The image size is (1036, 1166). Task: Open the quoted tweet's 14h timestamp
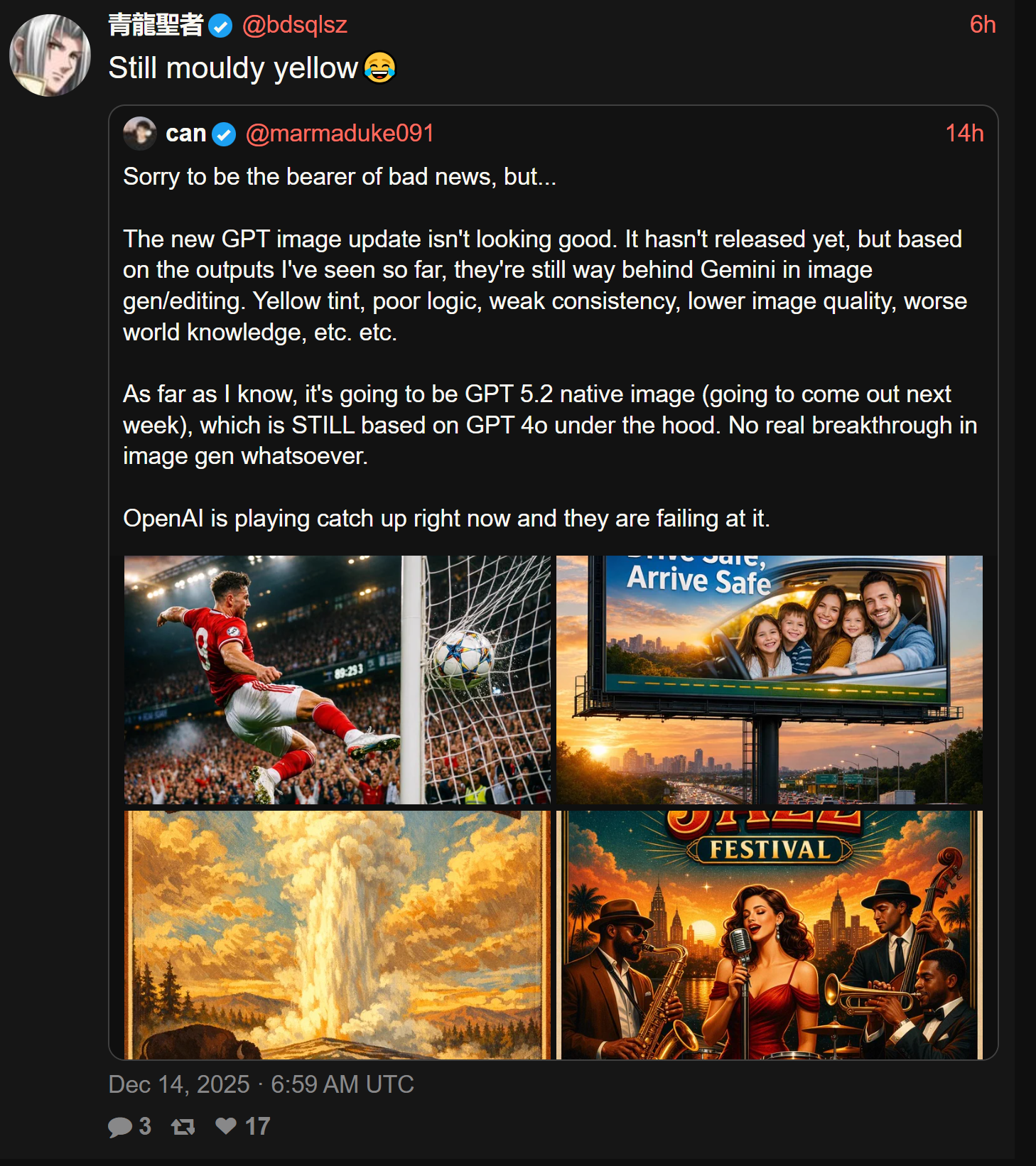click(964, 133)
